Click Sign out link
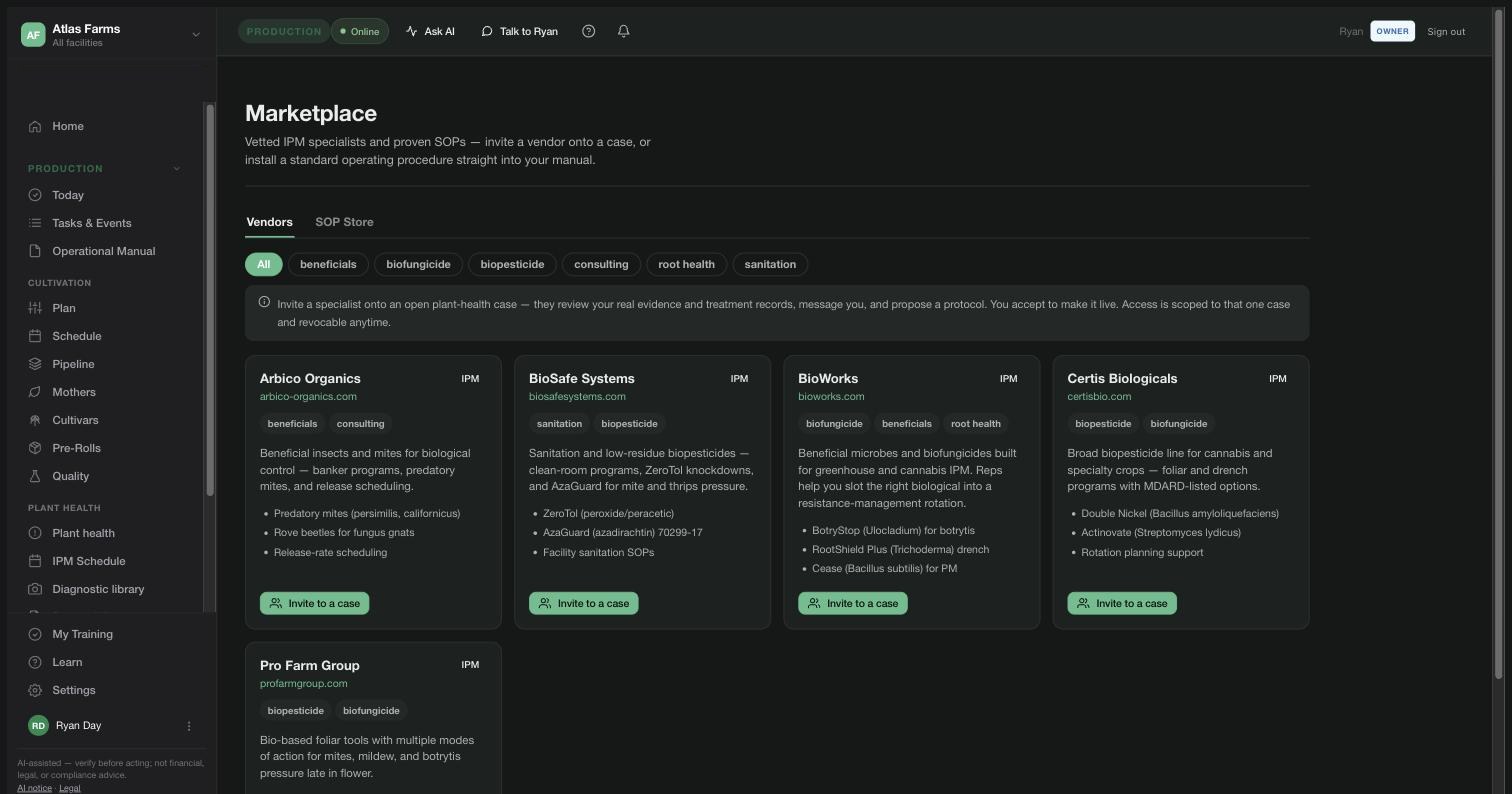Viewport: 1512px width, 794px height. pos(1446,31)
